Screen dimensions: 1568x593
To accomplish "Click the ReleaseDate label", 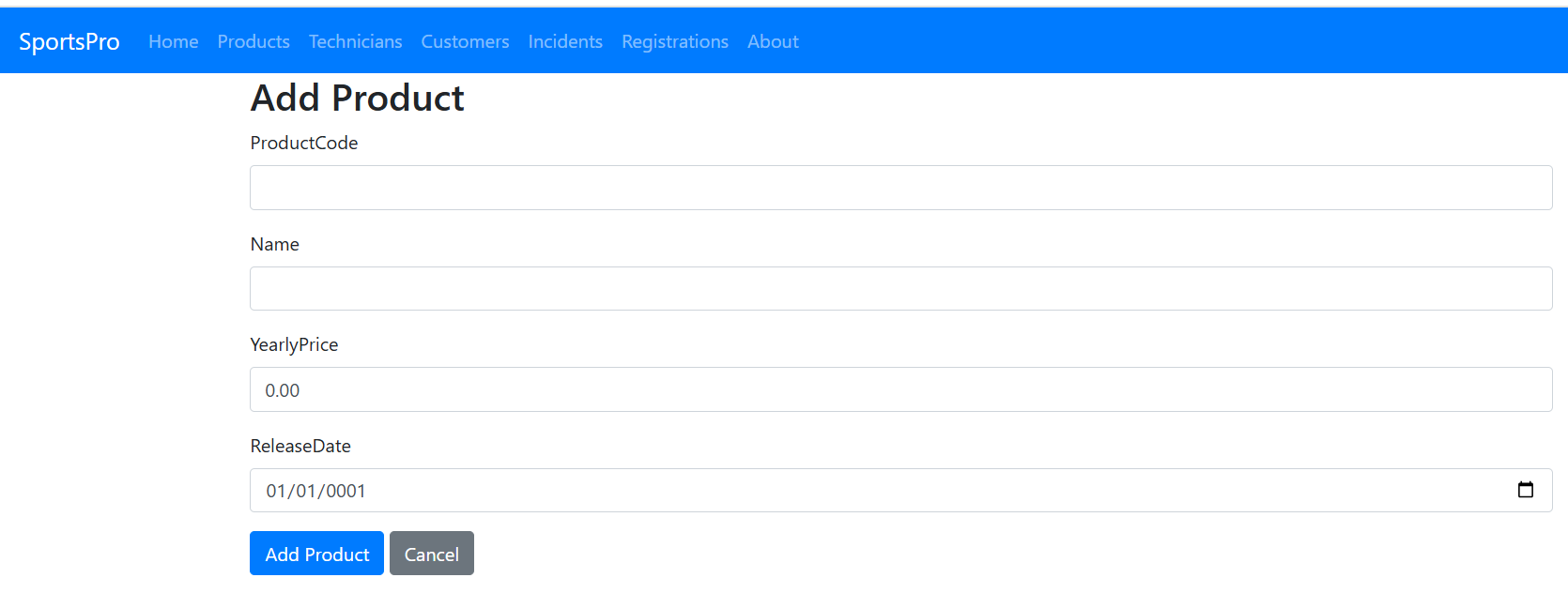I will click(x=300, y=446).
